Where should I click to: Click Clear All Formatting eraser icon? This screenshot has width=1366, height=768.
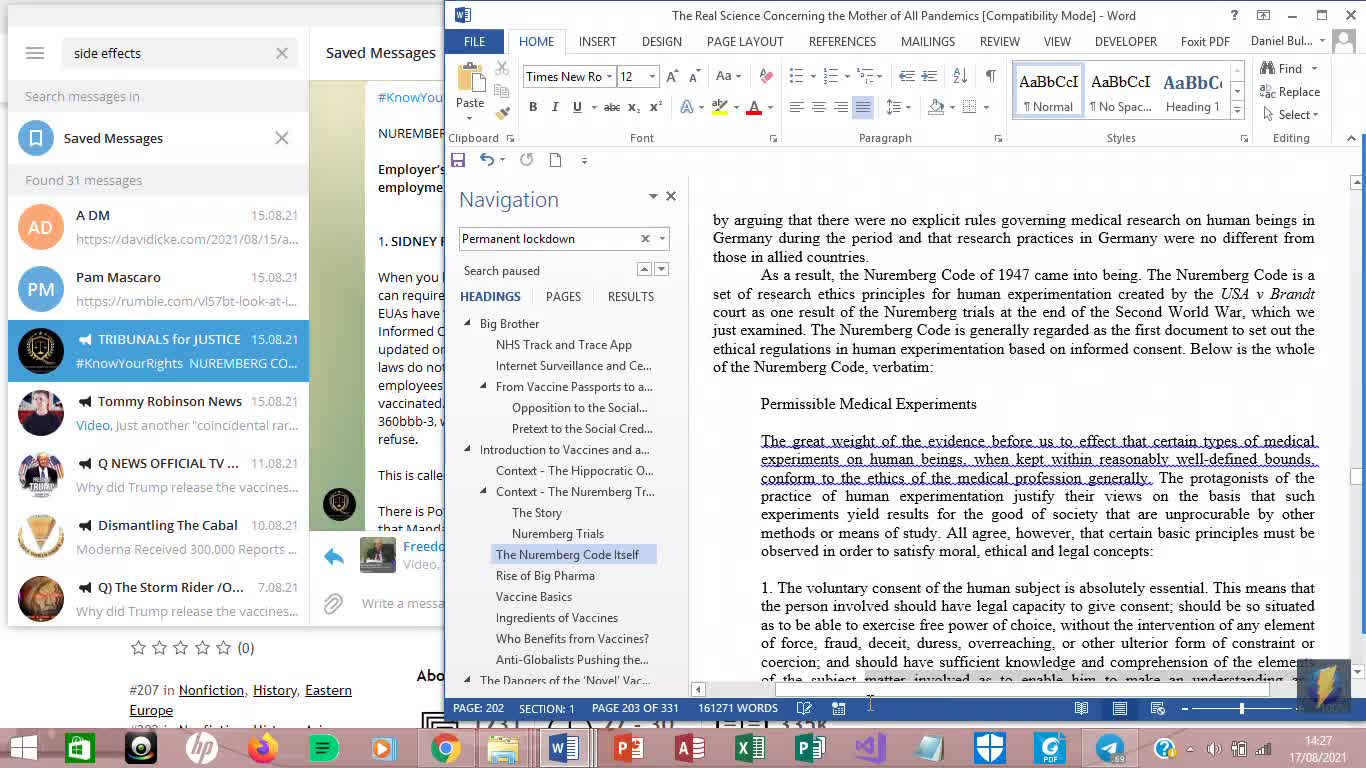click(766, 77)
